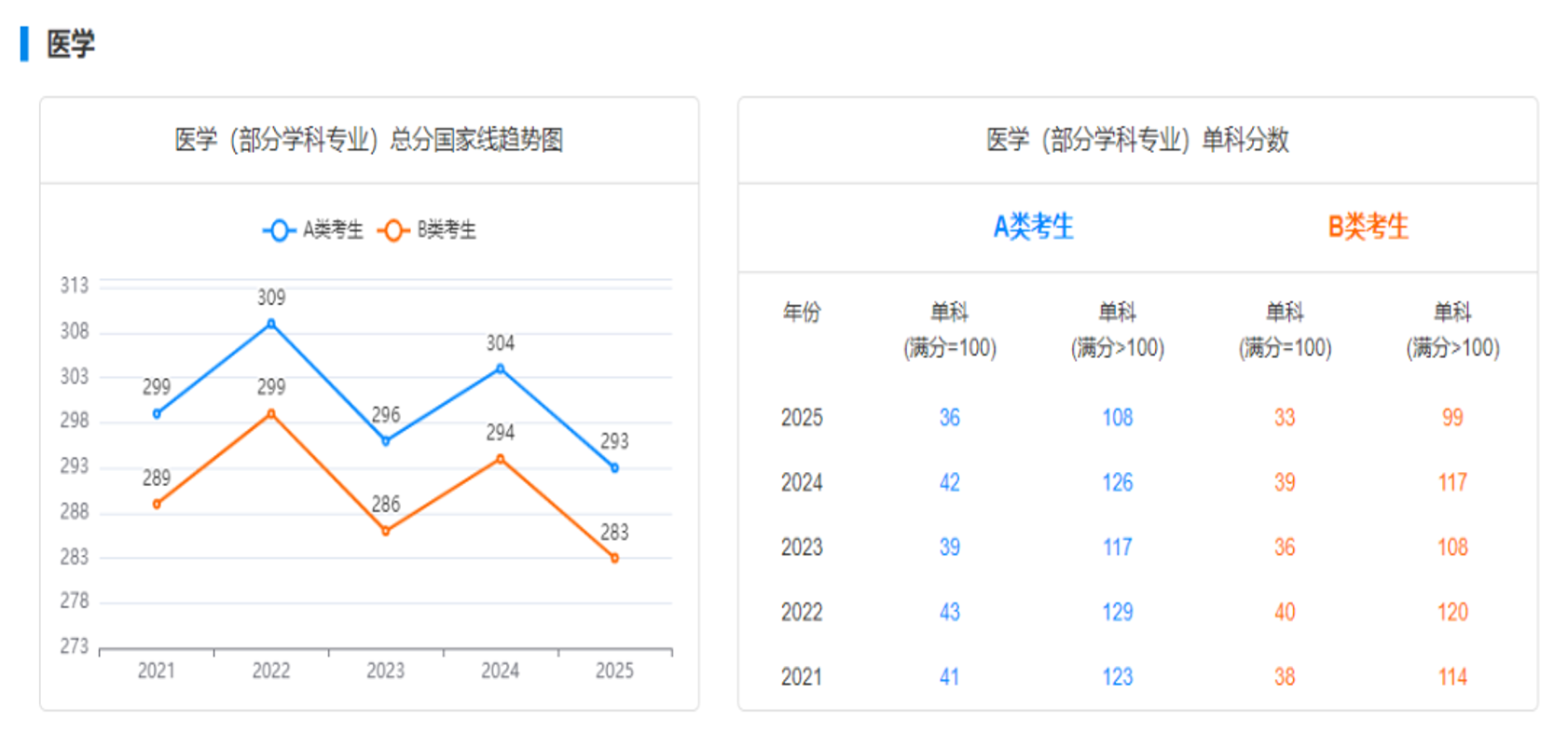
Task: Click the 医学 section heading
Action: click(71, 44)
